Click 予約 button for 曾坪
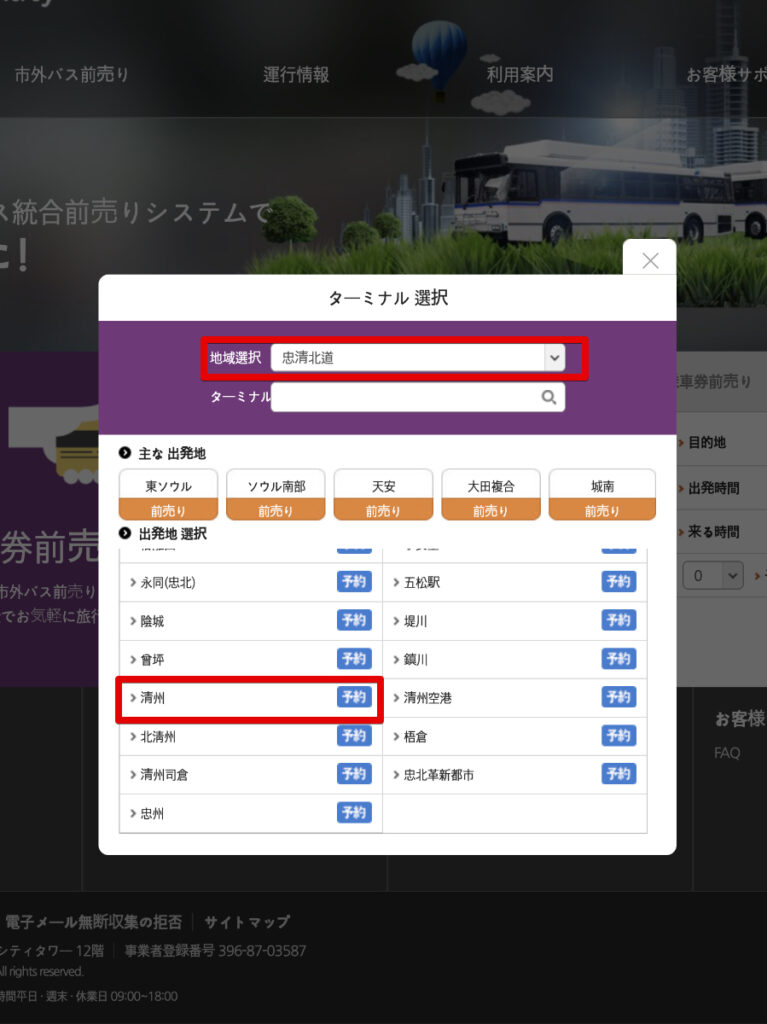This screenshot has height=1024, width=767. pyautogui.click(x=354, y=659)
